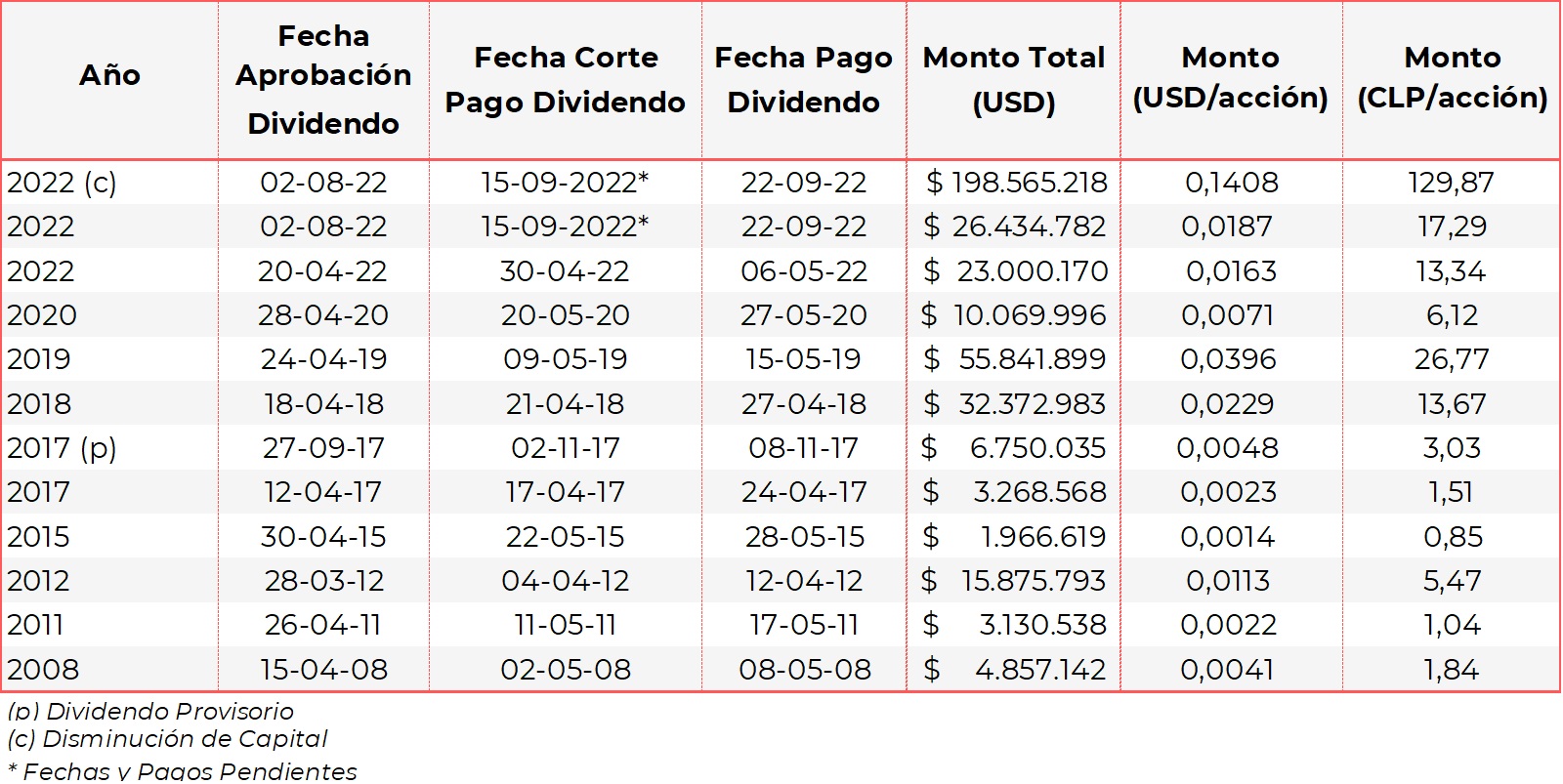
Task: Click the total amount $ 198.565.218
Action: [1016, 183]
